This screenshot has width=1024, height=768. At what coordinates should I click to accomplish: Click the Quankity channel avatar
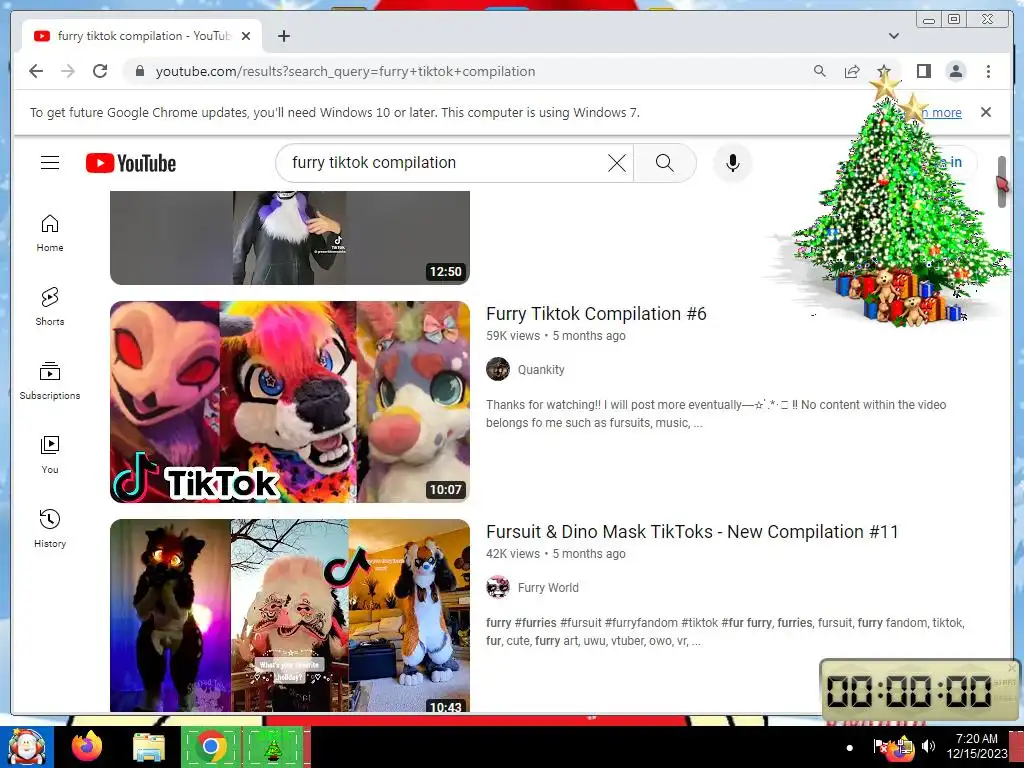click(x=498, y=369)
